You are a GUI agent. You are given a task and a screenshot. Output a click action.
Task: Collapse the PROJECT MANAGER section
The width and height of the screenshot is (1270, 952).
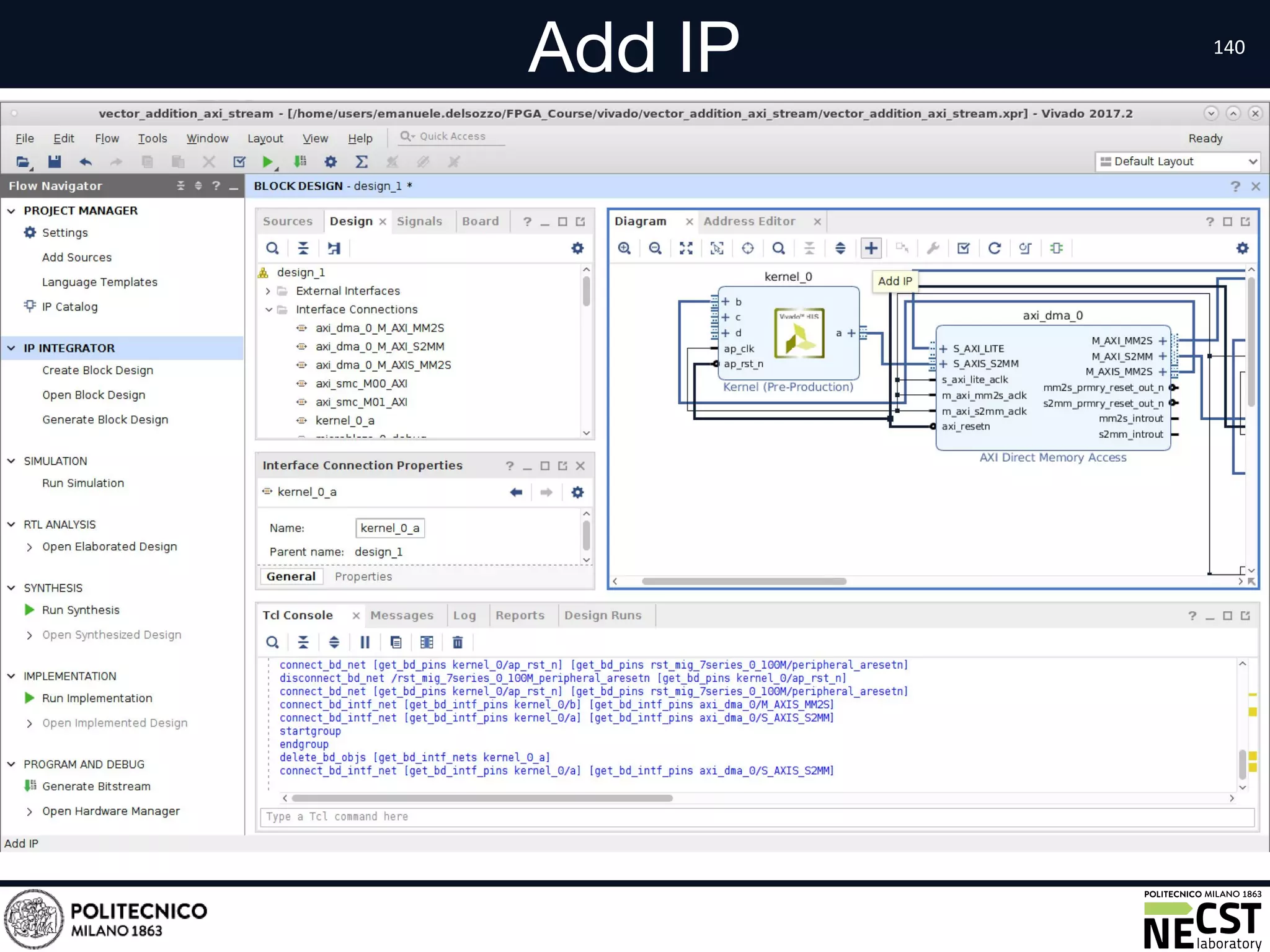(x=11, y=211)
